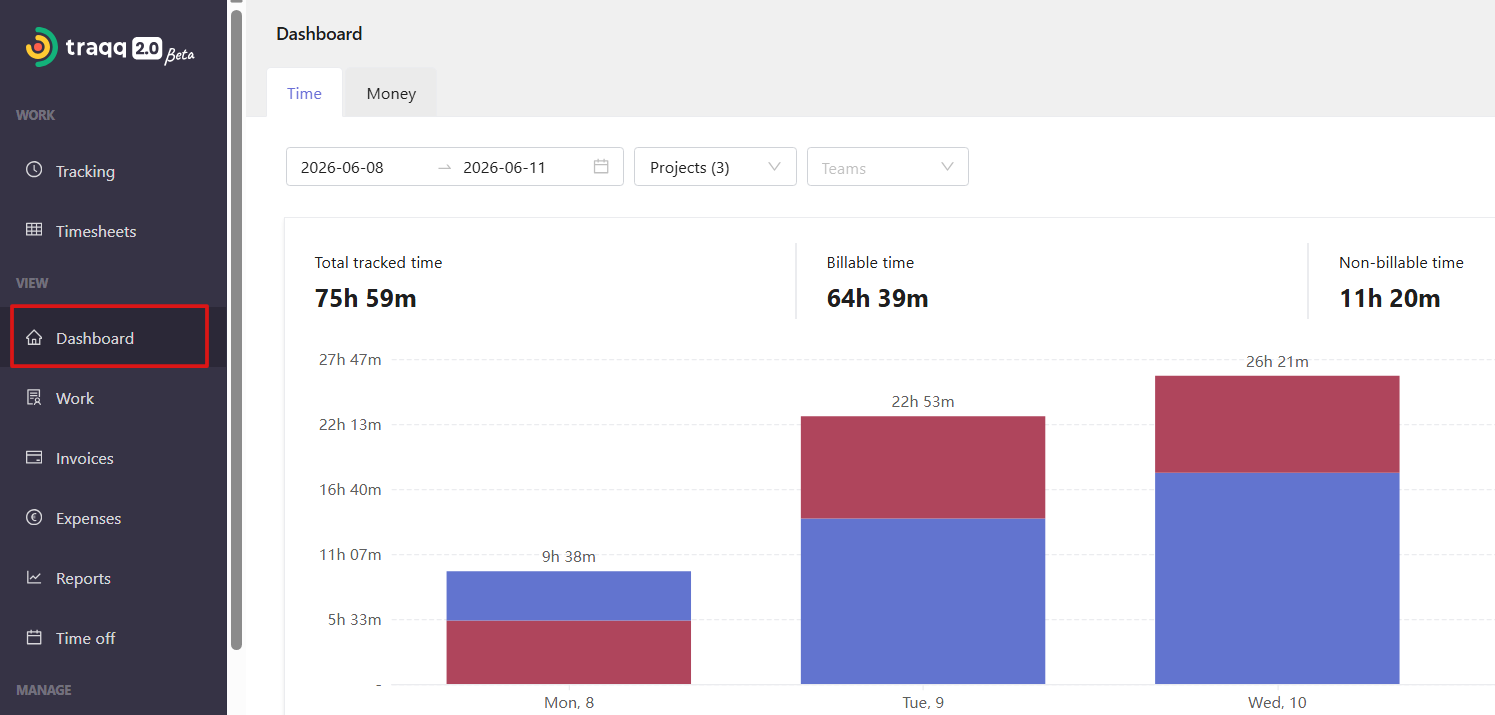Click the Dashboard home icon
The height and width of the screenshot is (715, 1495).
(x=34, y=338)
